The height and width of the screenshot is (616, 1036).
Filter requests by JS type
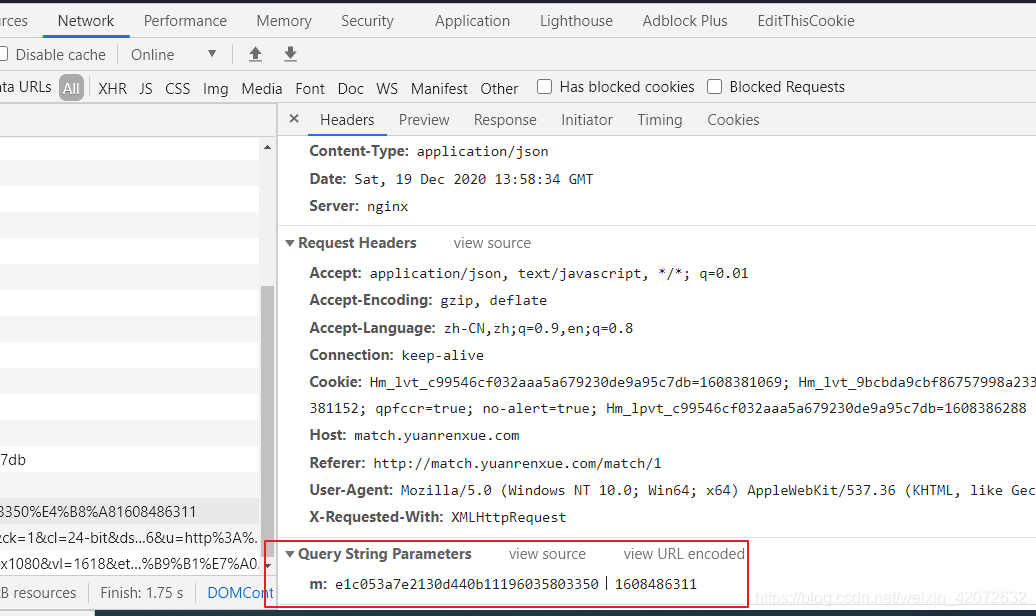[146, 88]
